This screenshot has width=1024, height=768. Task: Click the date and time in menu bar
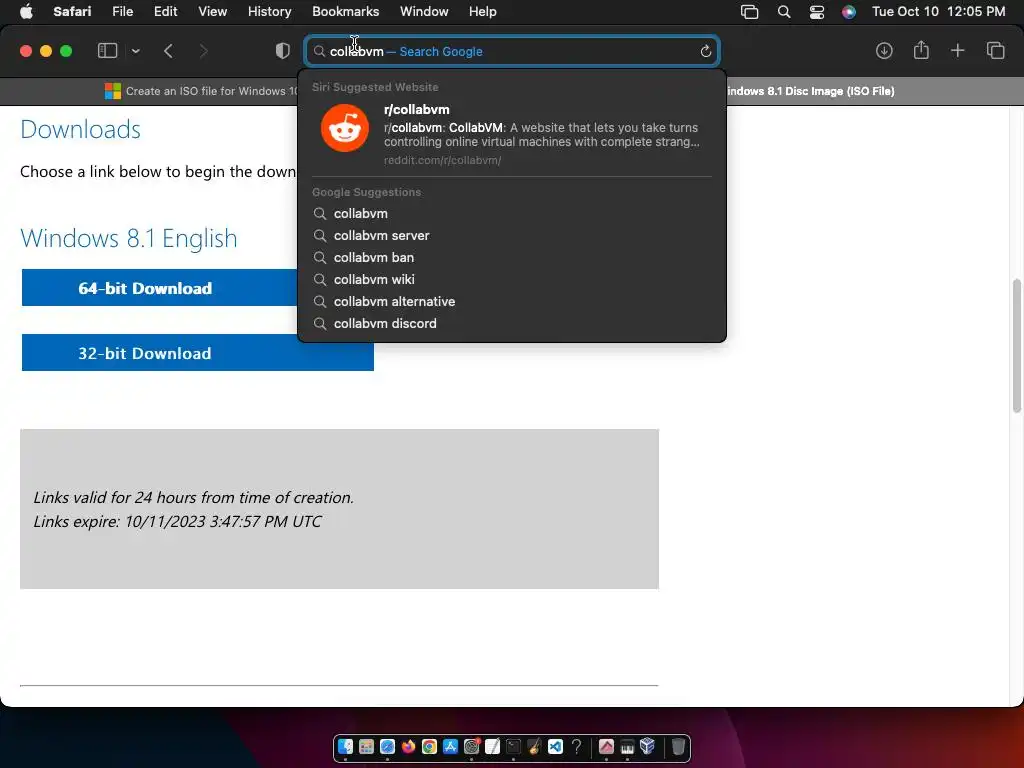click(938, 12)
